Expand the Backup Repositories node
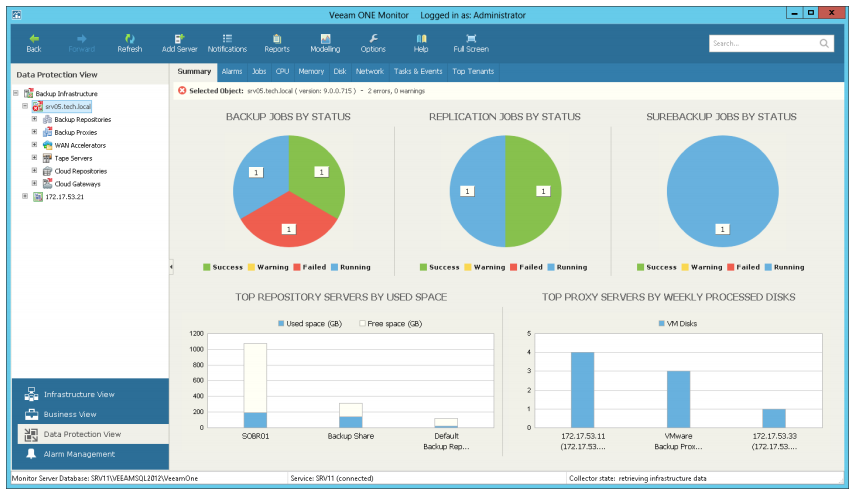The width and height of the screenshot is (856, 493). (34, 119)
